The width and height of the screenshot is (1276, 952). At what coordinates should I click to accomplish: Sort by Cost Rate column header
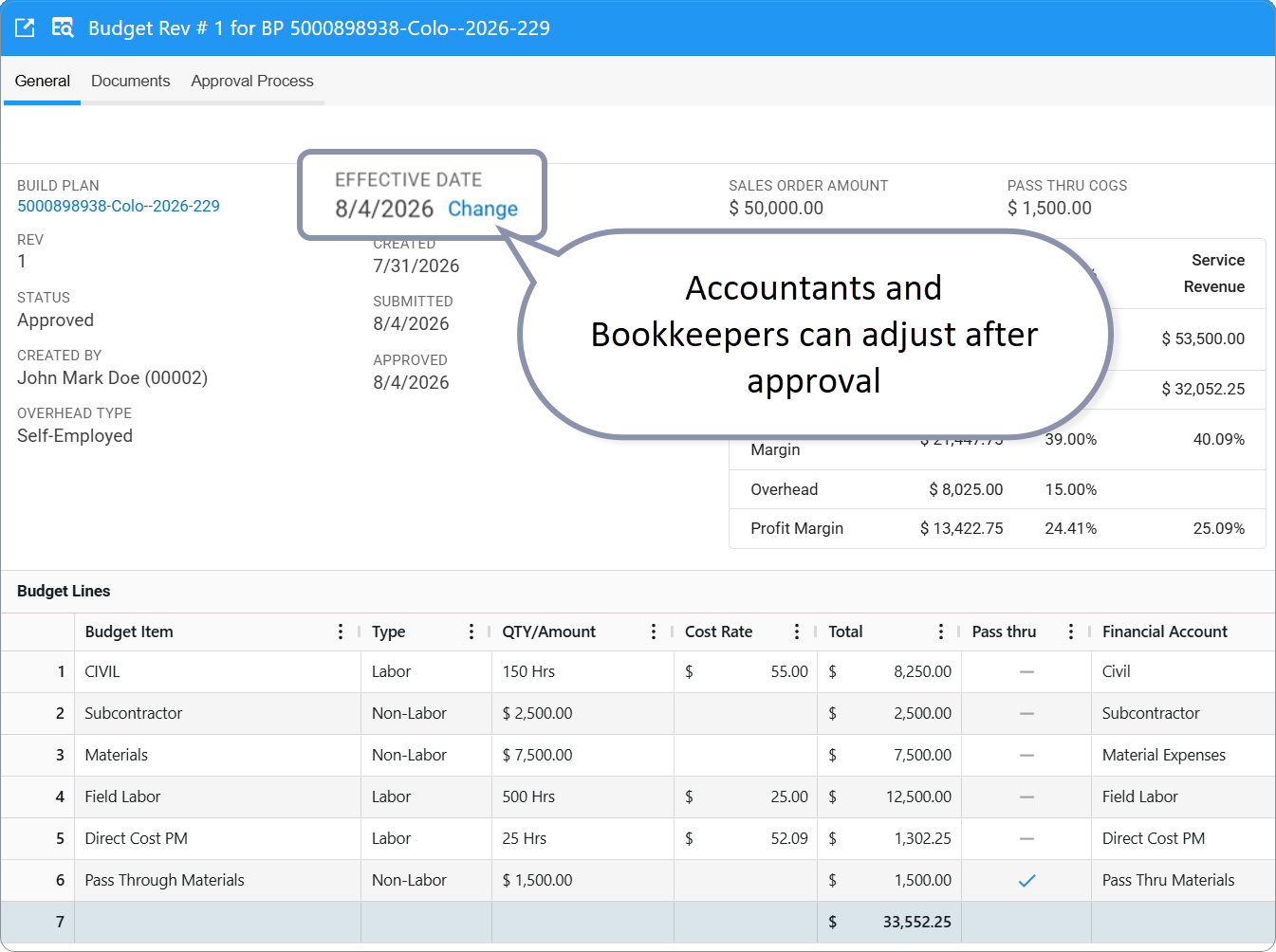click(719, 632)
